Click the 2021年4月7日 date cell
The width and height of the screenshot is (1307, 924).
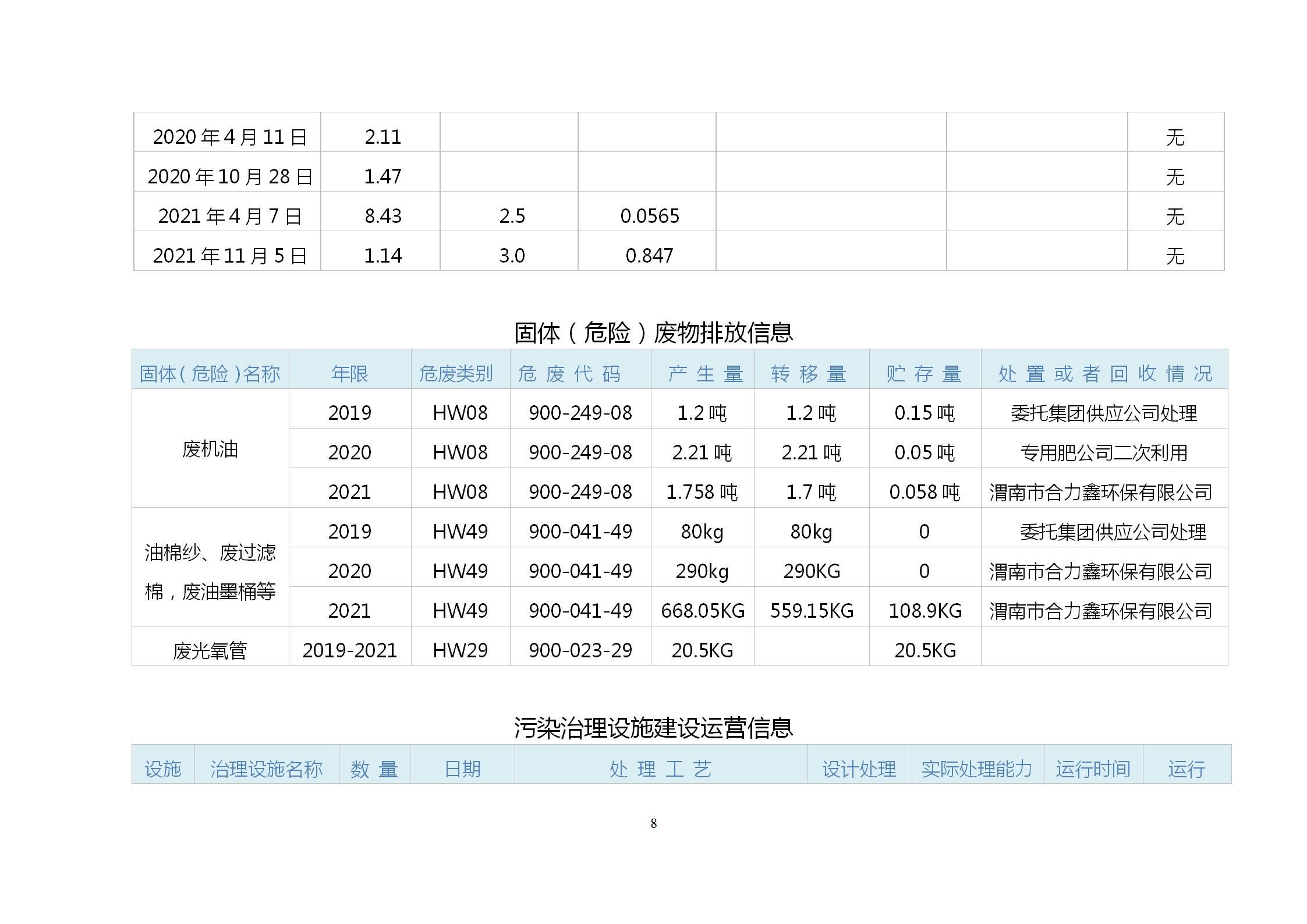click(229, 216)
